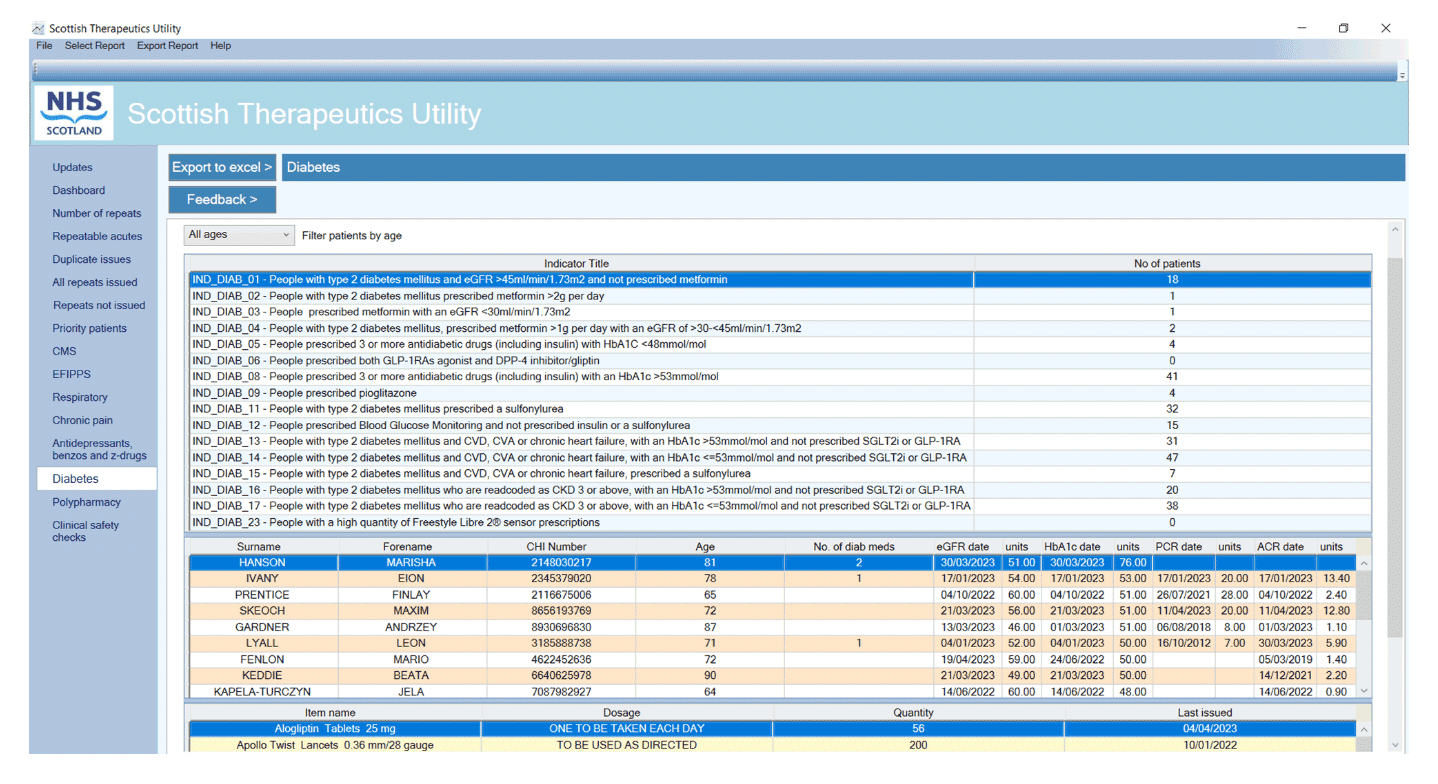Maximize the Scottish Therapeutics Utility window
This screenshot has width=1438, height=784.
(1343, 28)
